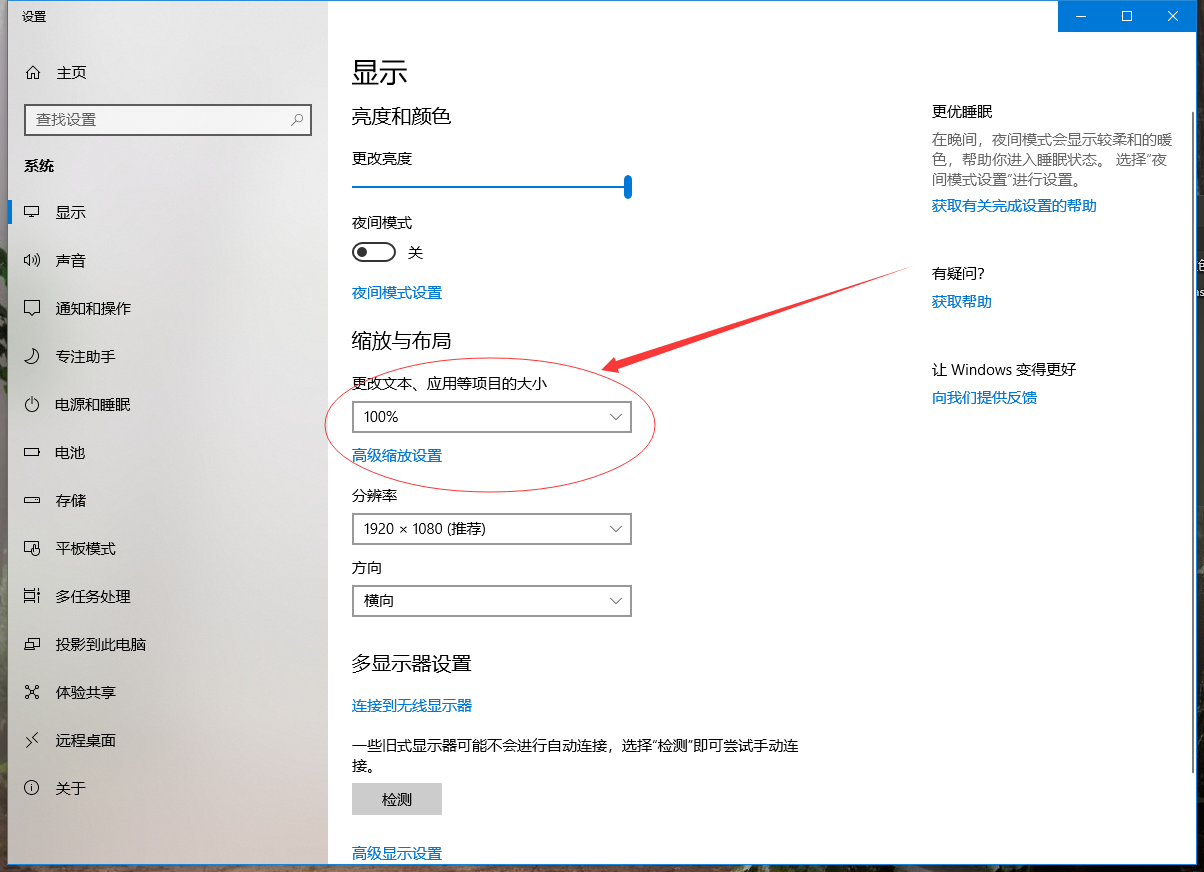Click the 获取帮助 link
Screen dimensions: 1204x872
pyautogui.click(x=962, y=302)
